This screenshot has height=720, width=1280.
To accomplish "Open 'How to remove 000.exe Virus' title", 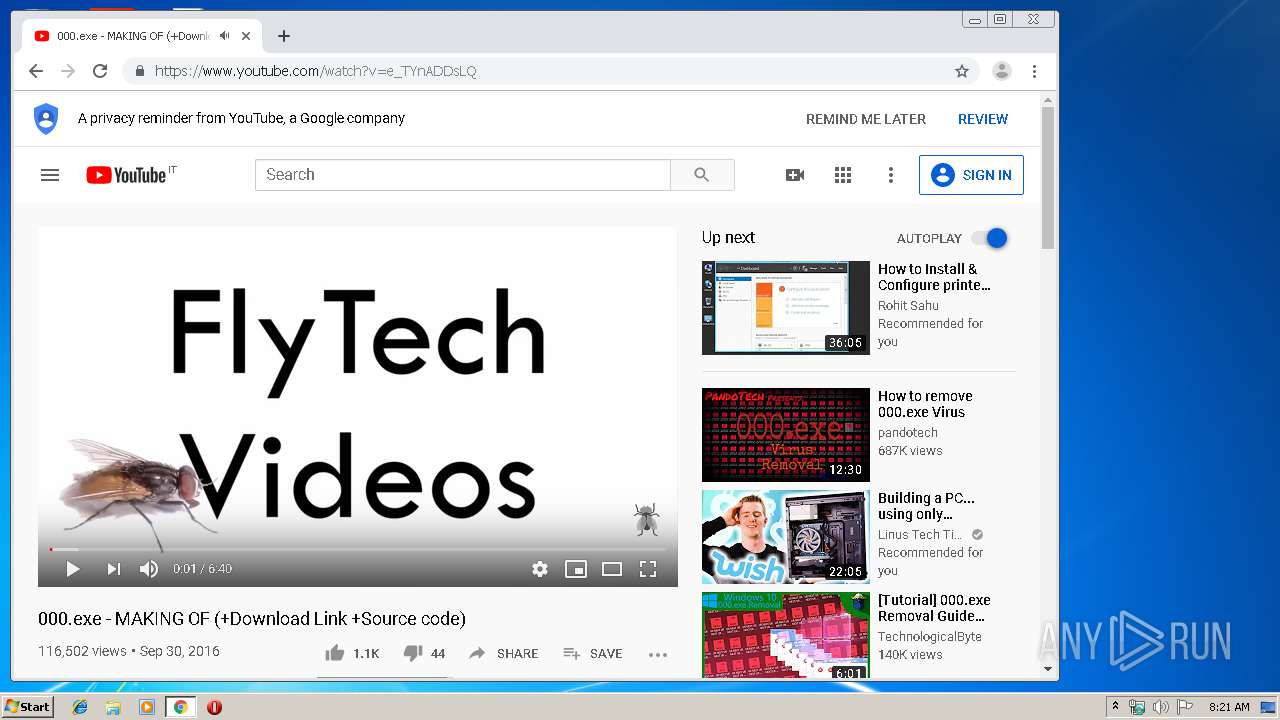I will pos(925,404).
